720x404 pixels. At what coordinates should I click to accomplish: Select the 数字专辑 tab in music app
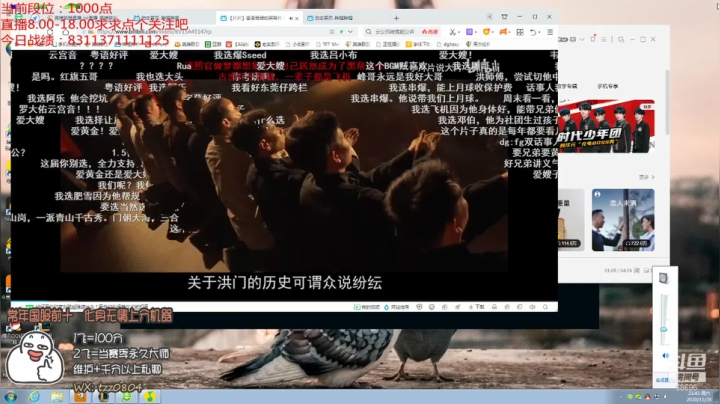tap(568, 86)
